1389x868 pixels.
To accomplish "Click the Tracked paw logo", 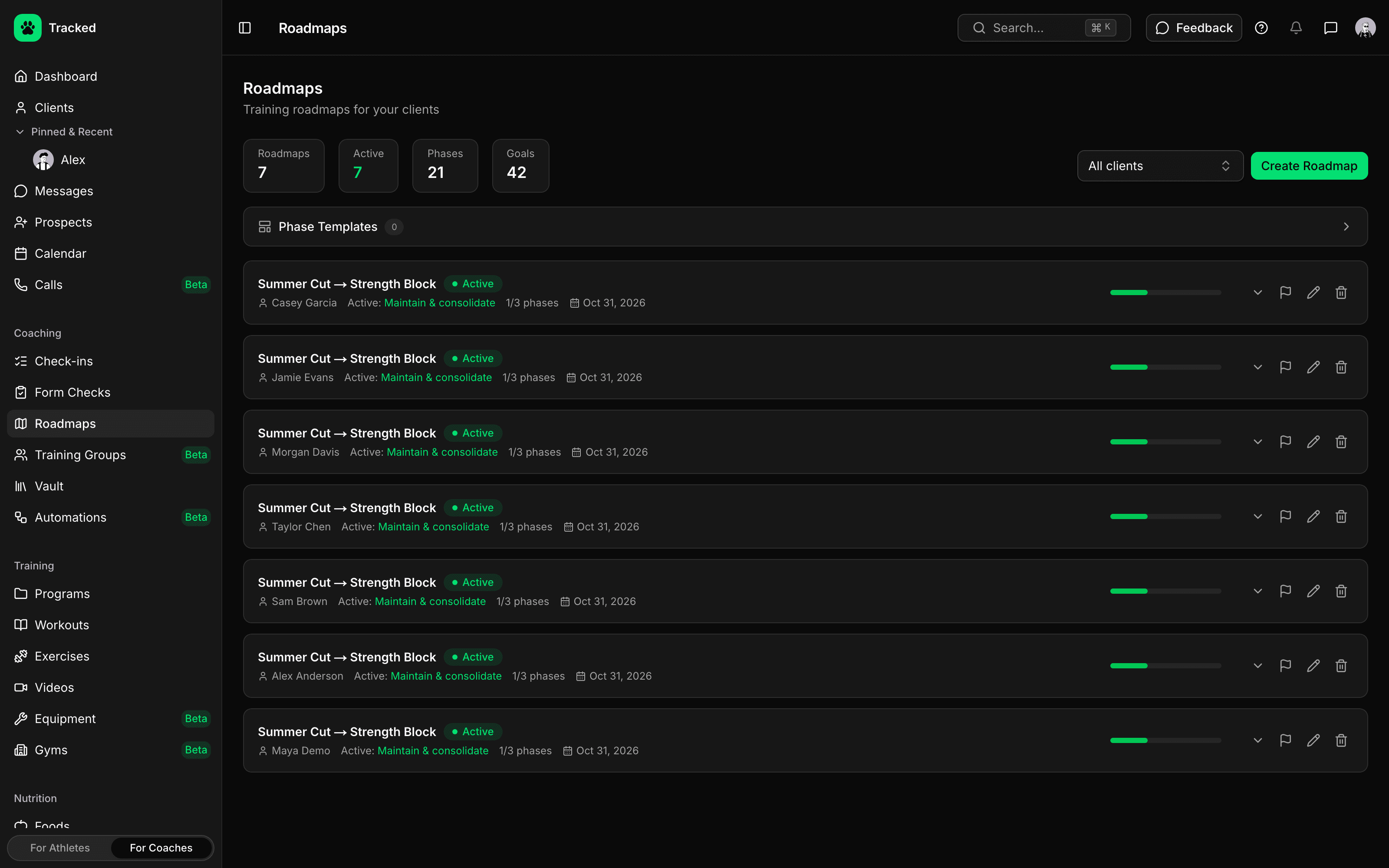I will [x=27, y=27].
